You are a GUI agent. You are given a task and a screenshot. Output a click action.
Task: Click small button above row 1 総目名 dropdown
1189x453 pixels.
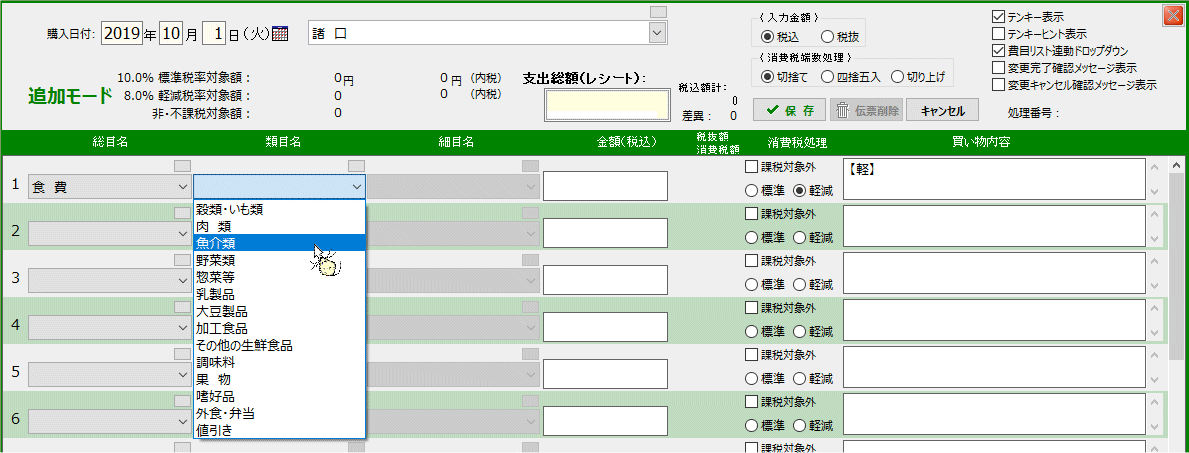(183, 165)
